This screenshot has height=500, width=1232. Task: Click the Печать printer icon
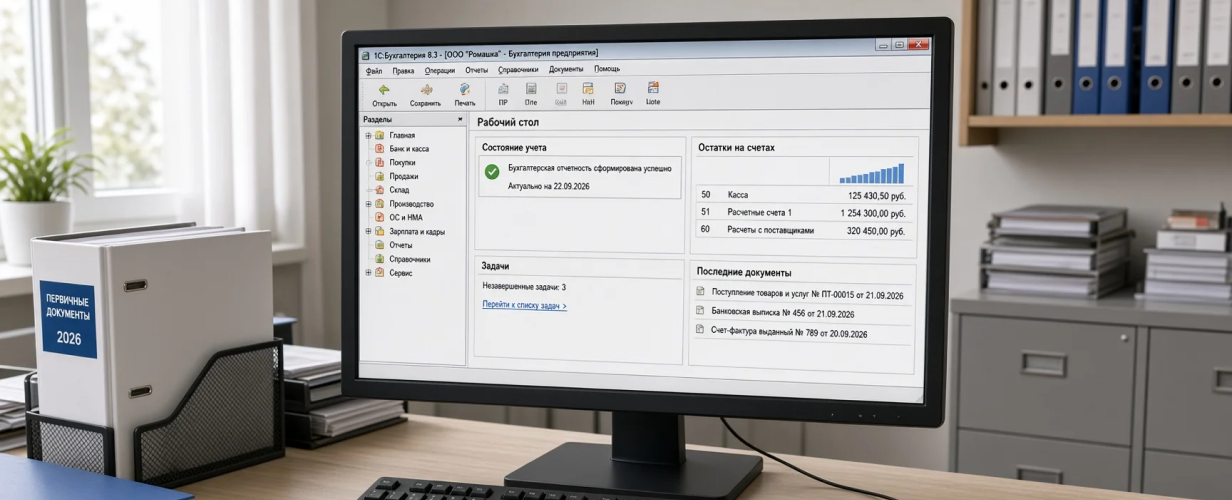pos(465,90)
